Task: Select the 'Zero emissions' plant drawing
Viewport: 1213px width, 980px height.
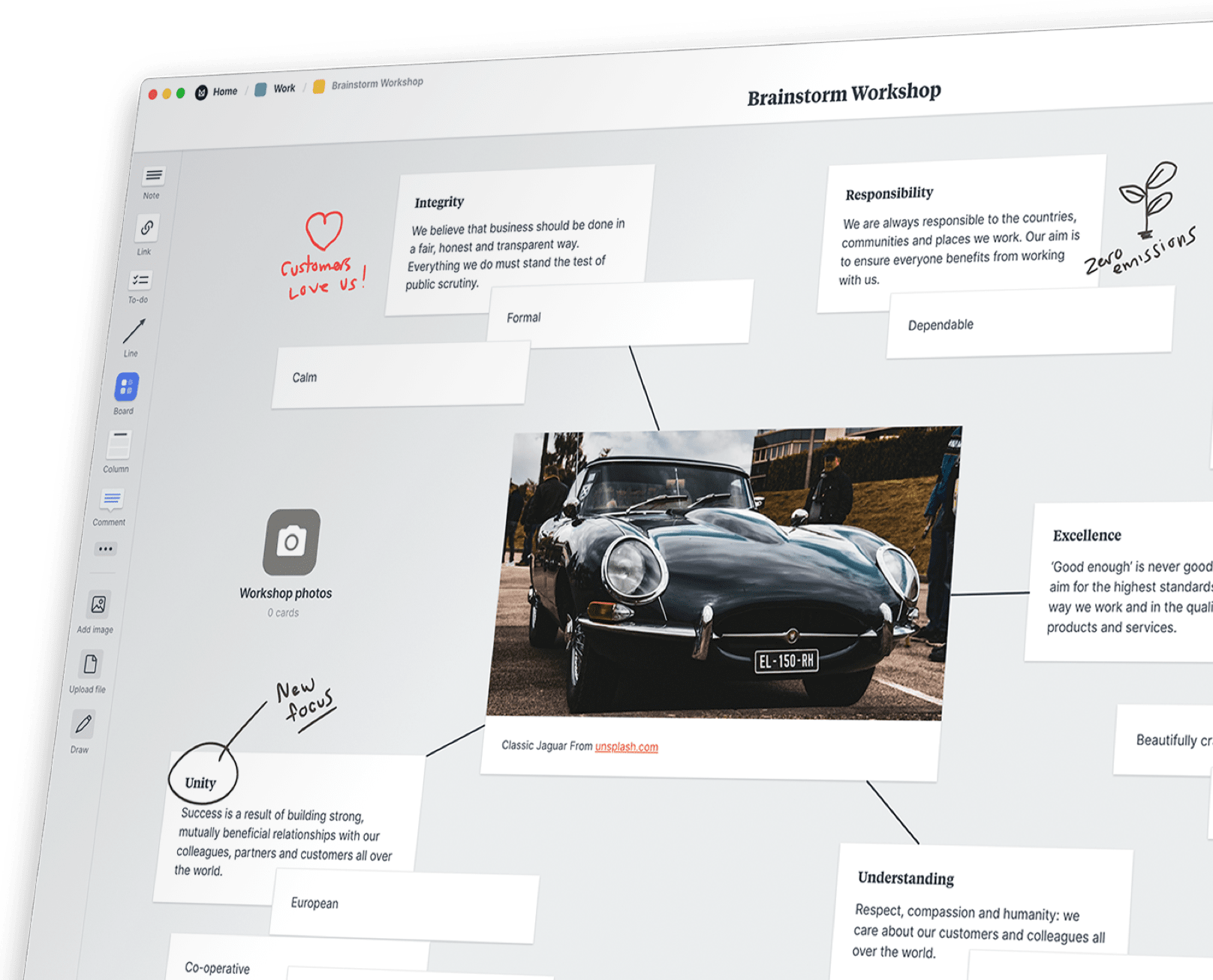Action: point(1141,219)
